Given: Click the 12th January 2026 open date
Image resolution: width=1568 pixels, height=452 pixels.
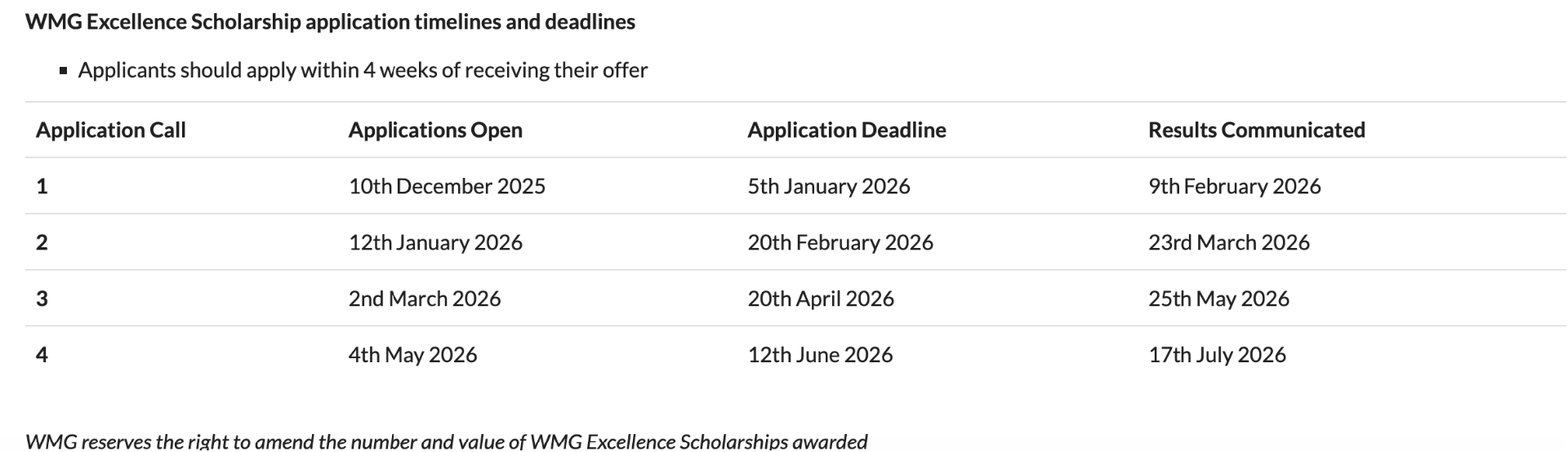Looking at the screenshot, I should tap(435, 242).
